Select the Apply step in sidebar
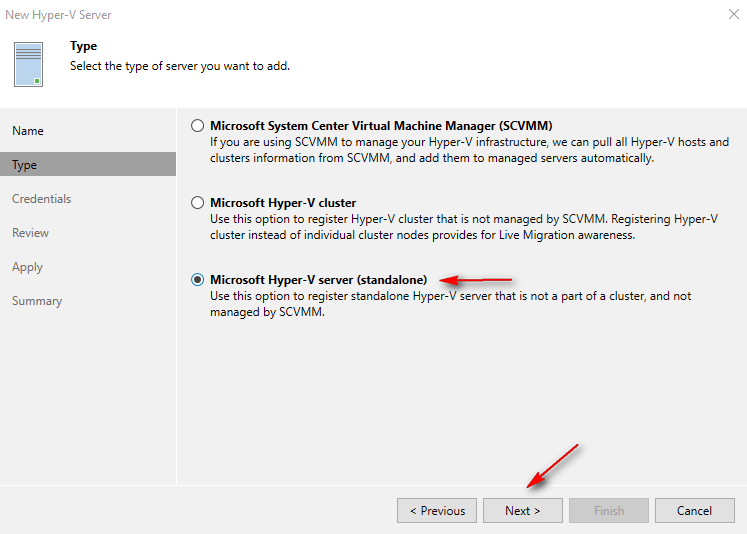Screen dimensions: 747x534 pyautogui.click(x=27, y=267)
